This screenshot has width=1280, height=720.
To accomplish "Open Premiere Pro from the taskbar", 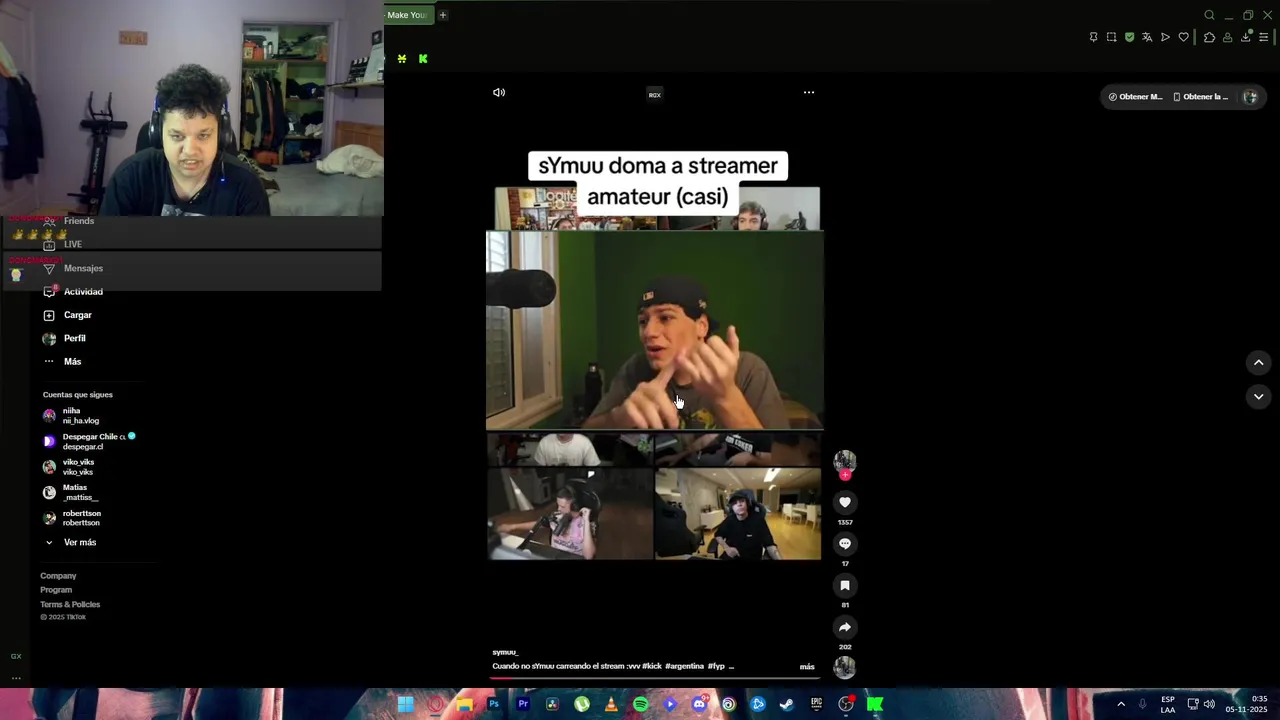I will click(523, 705).
